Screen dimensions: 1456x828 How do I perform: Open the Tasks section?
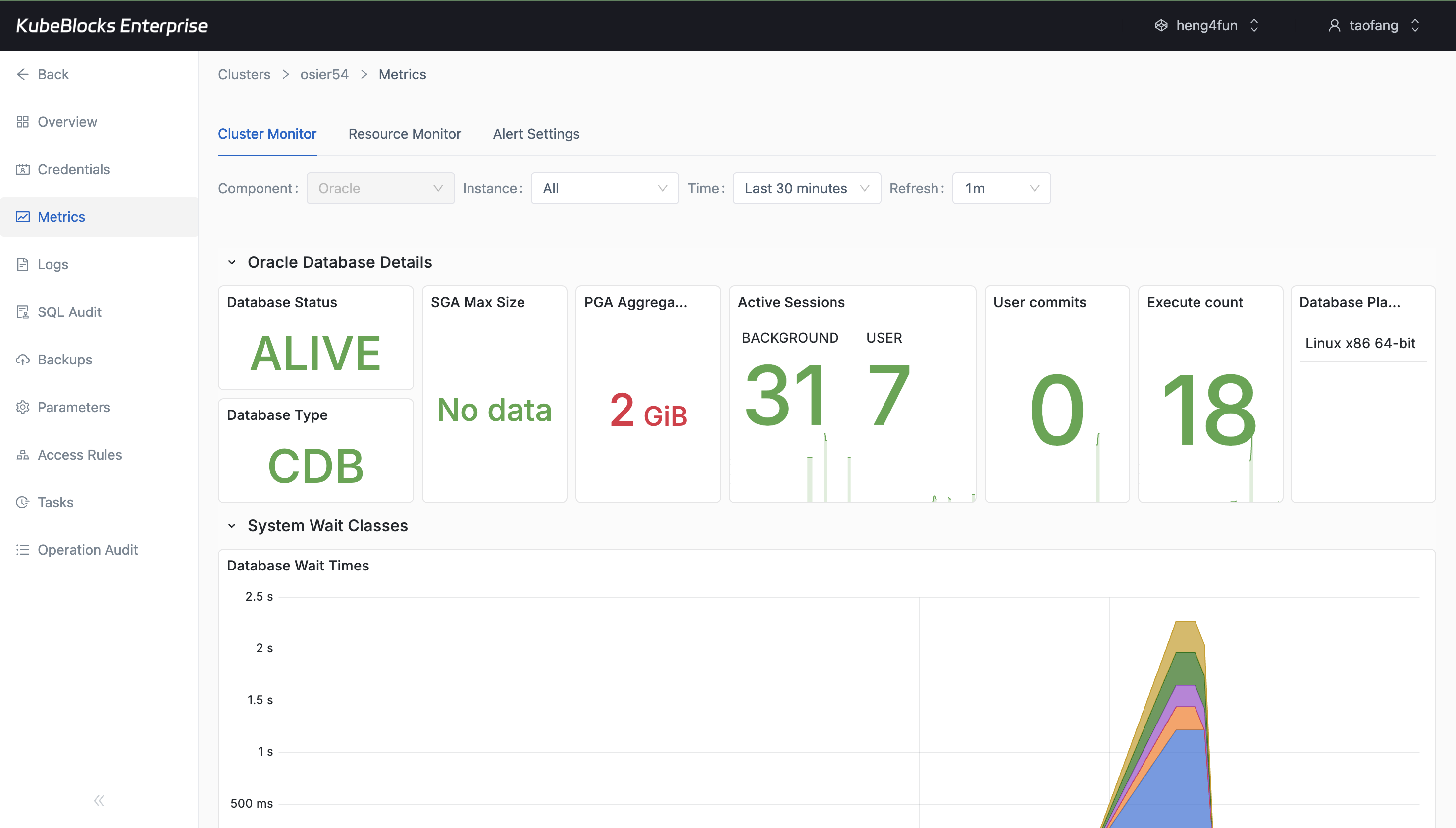55,502
